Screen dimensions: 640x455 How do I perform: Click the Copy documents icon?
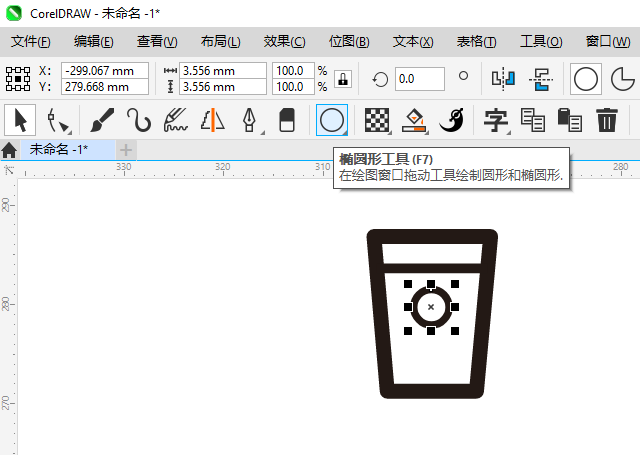coord(533,120)
